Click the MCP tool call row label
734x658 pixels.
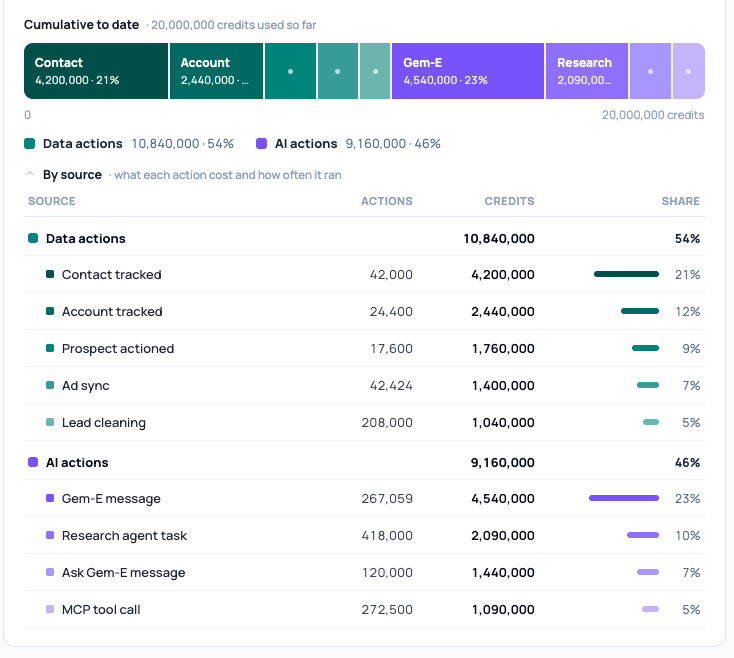[101, 609]
